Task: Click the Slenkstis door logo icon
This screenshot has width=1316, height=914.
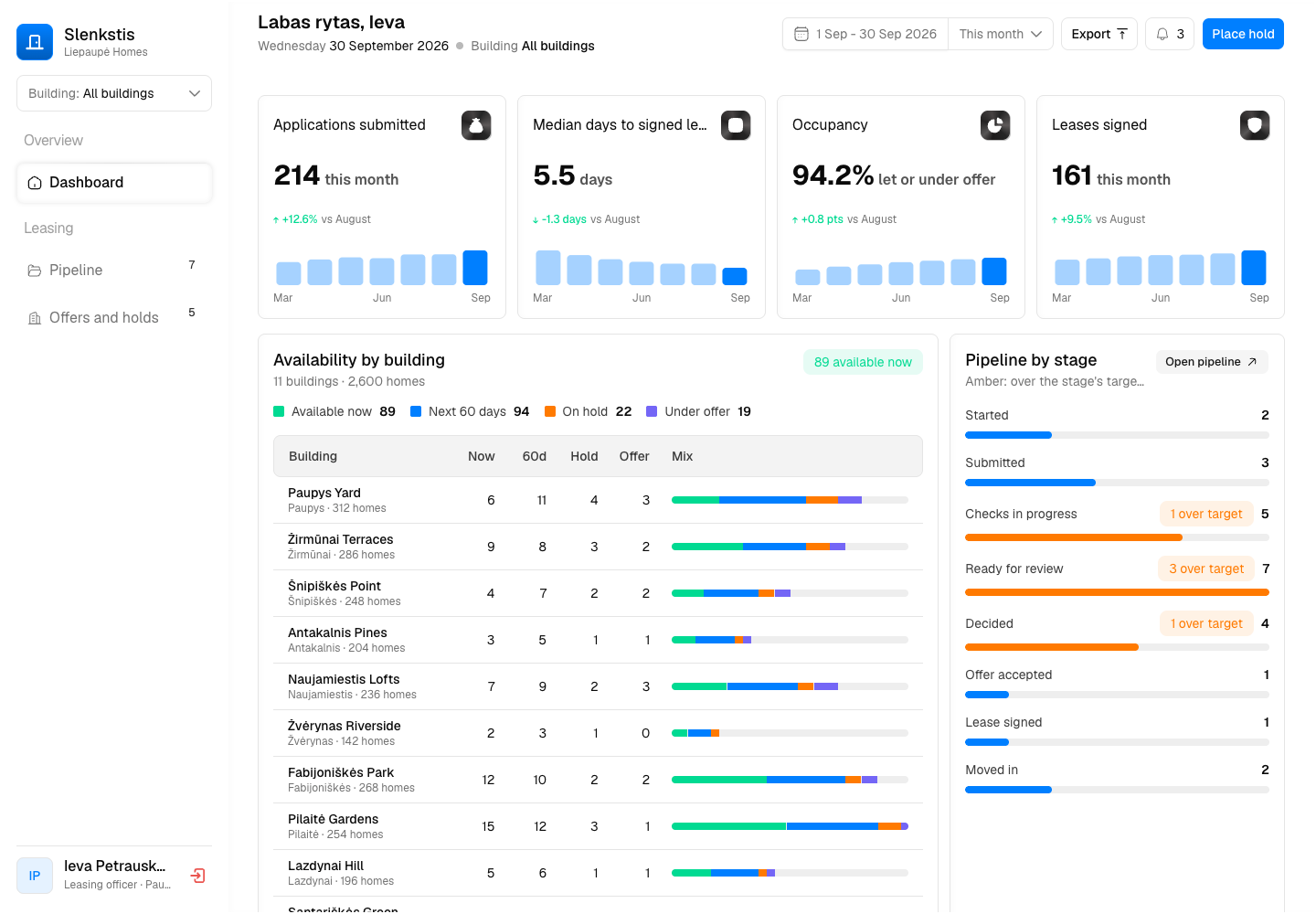Action: coord(35,42)
